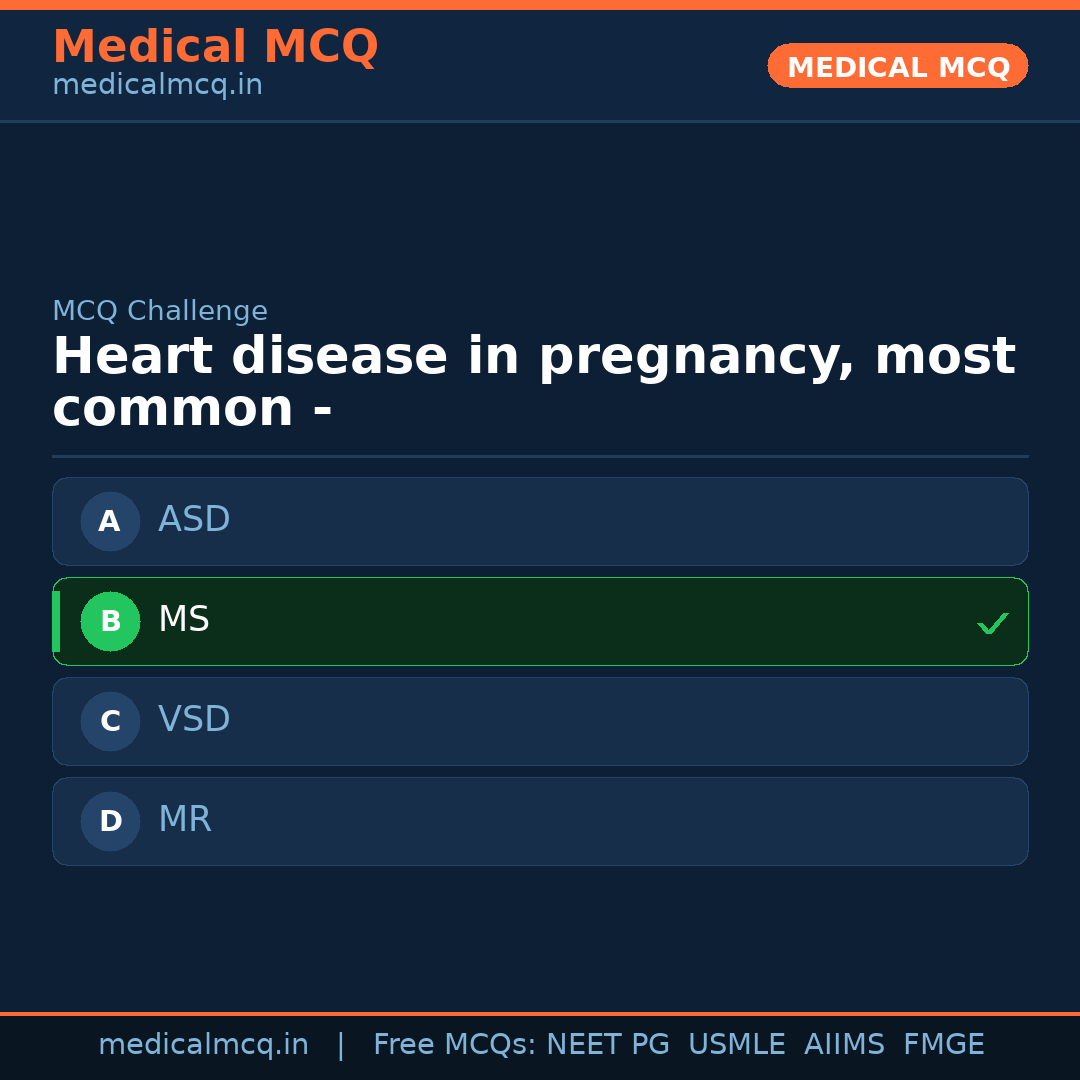This screenshot has height=1080, width=1080.
Task: Click the circular C option badge
Action: click(x=110, y=721)
